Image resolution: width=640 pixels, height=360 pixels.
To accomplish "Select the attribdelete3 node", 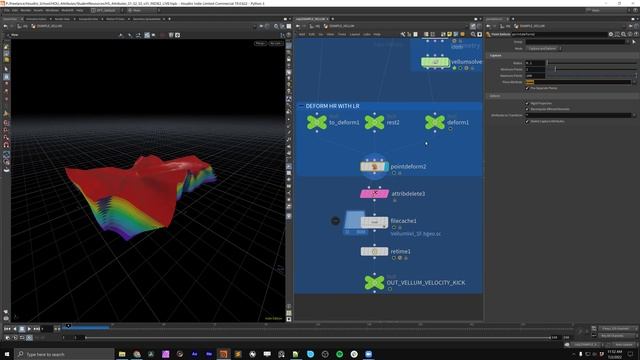I will coord(374,193).
